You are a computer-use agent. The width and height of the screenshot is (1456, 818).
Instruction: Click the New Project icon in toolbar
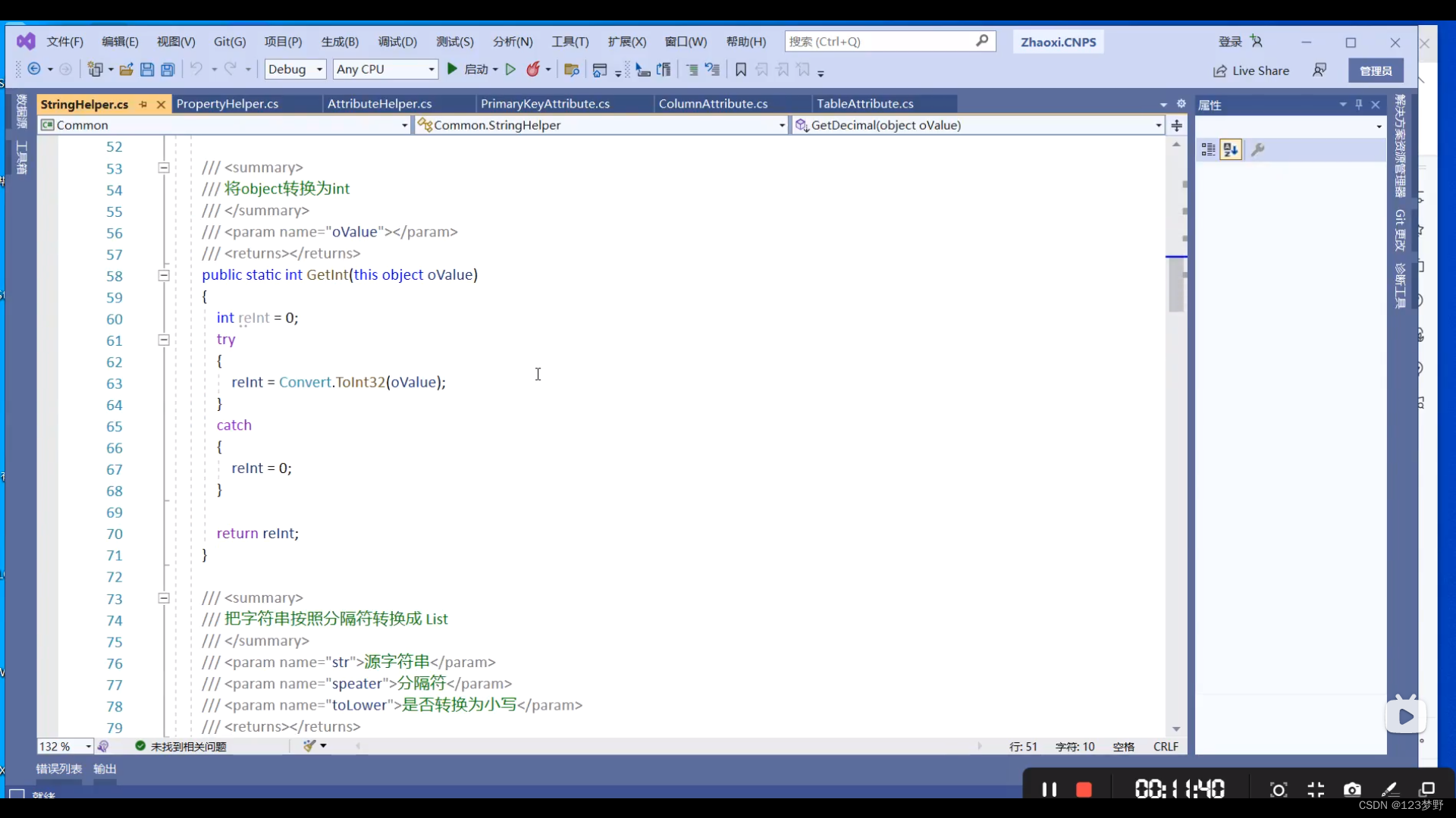(x=95, y=70)
